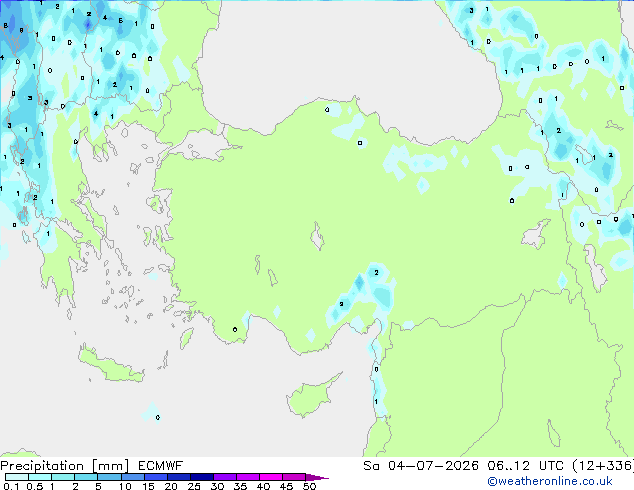This screenshot has height=490, width=634.
Task: Click the 'ECMWF' model label
Action: (161, 466)
